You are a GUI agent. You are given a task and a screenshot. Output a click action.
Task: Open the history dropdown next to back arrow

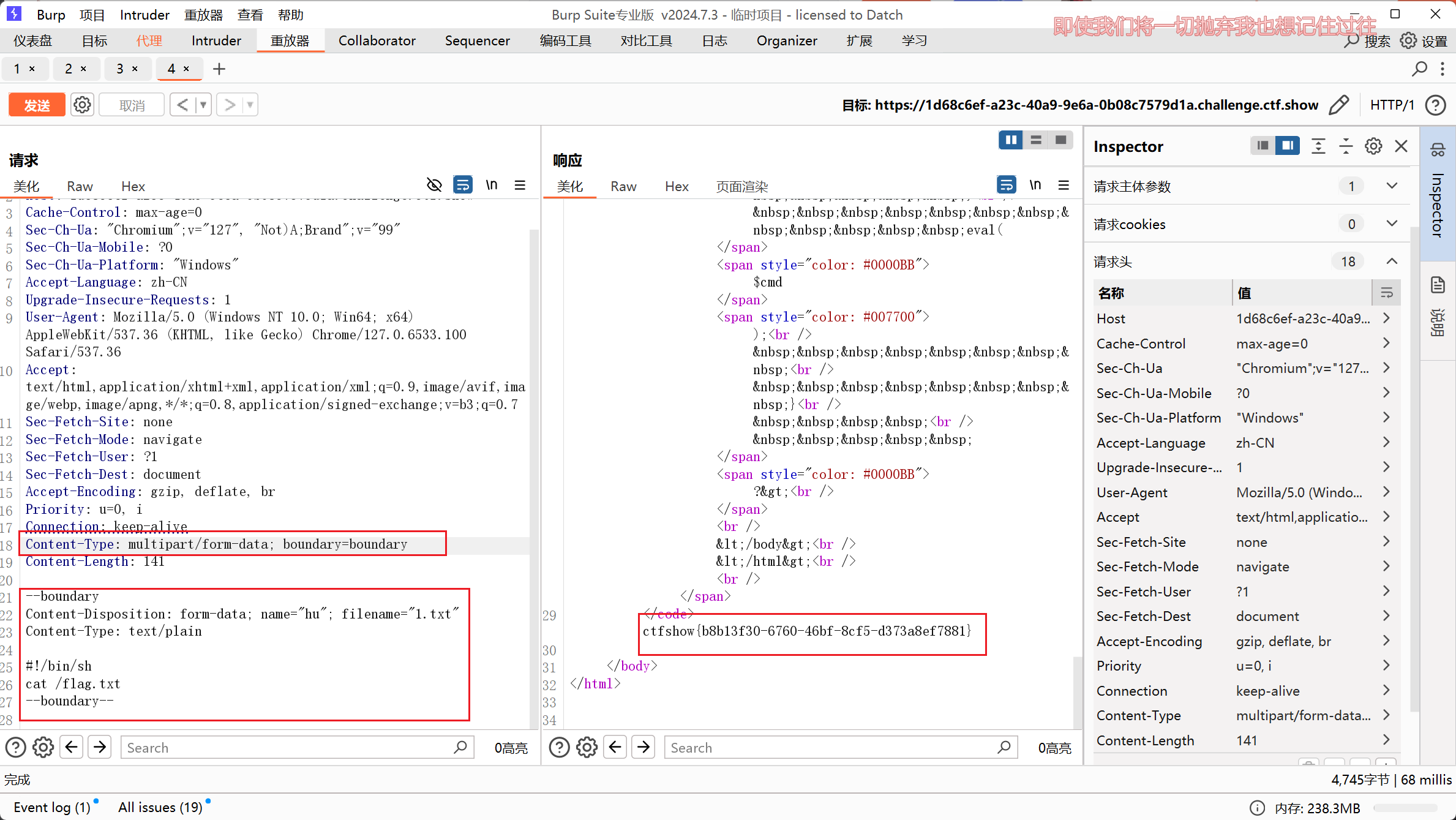(204, 105)
